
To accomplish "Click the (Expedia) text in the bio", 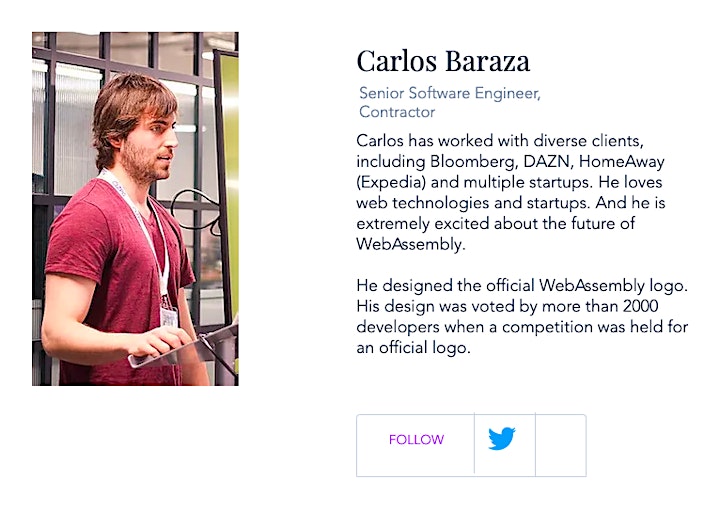I will click(391, 183).
